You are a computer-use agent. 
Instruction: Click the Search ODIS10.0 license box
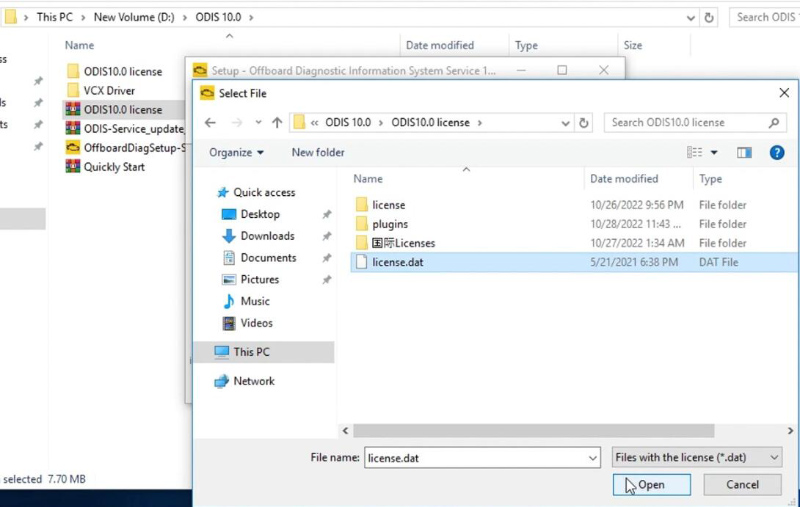tap(695, 123)
